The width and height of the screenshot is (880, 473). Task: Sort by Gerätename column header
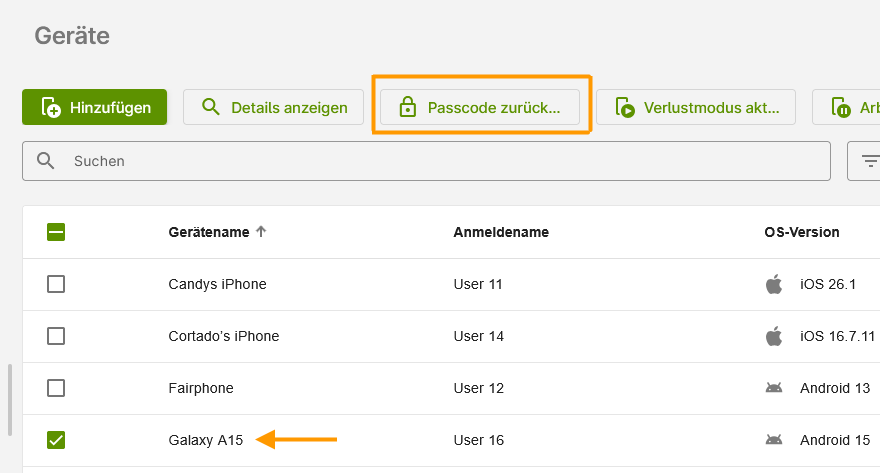pyautogui.click(x=209, y=232)
